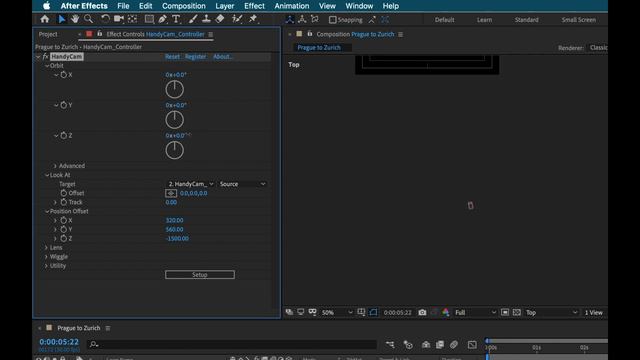Toggle stopwatch for Orbit Z
Screen dimensions: 640x360
[x=64, y=135]
